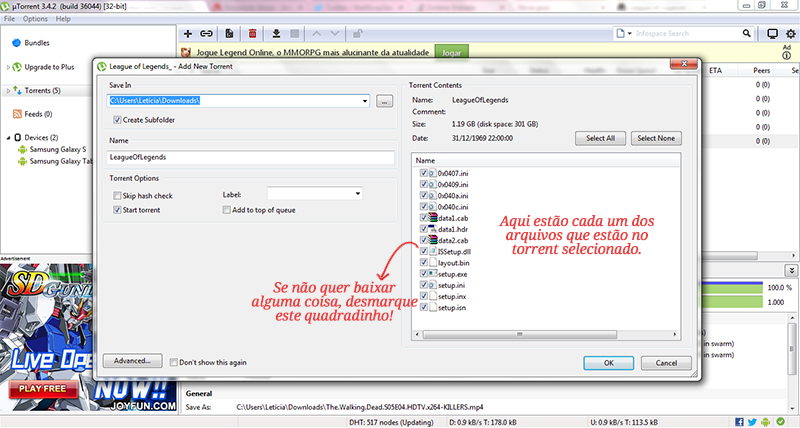Toggle Start torrent checkbox
This screenshot has width=800, height=428.
click(x=117, y=210)
